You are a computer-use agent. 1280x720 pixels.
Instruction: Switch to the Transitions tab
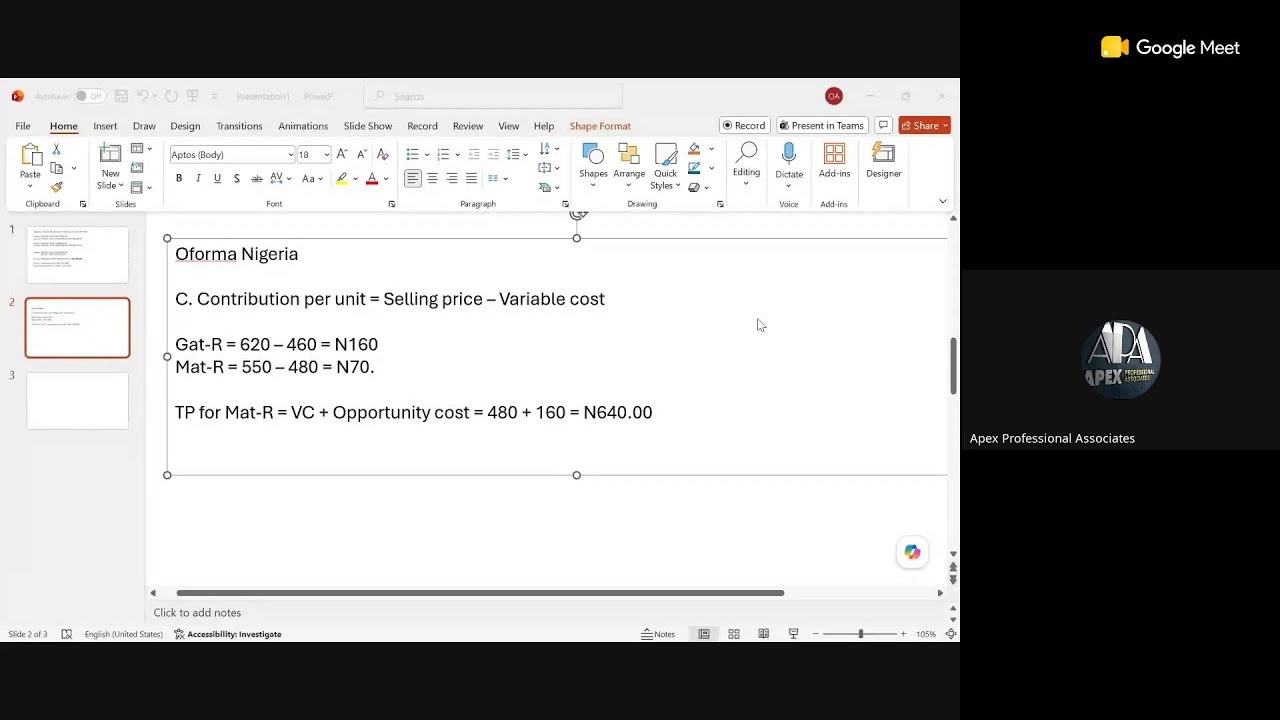tap(239, 126)
